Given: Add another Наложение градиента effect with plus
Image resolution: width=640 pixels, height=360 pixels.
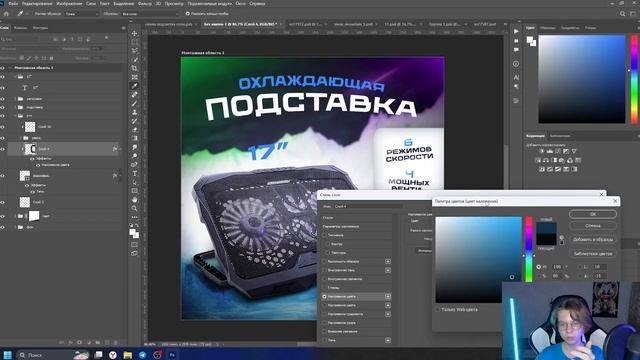Looking at the screenshot, I should point(388,314).
